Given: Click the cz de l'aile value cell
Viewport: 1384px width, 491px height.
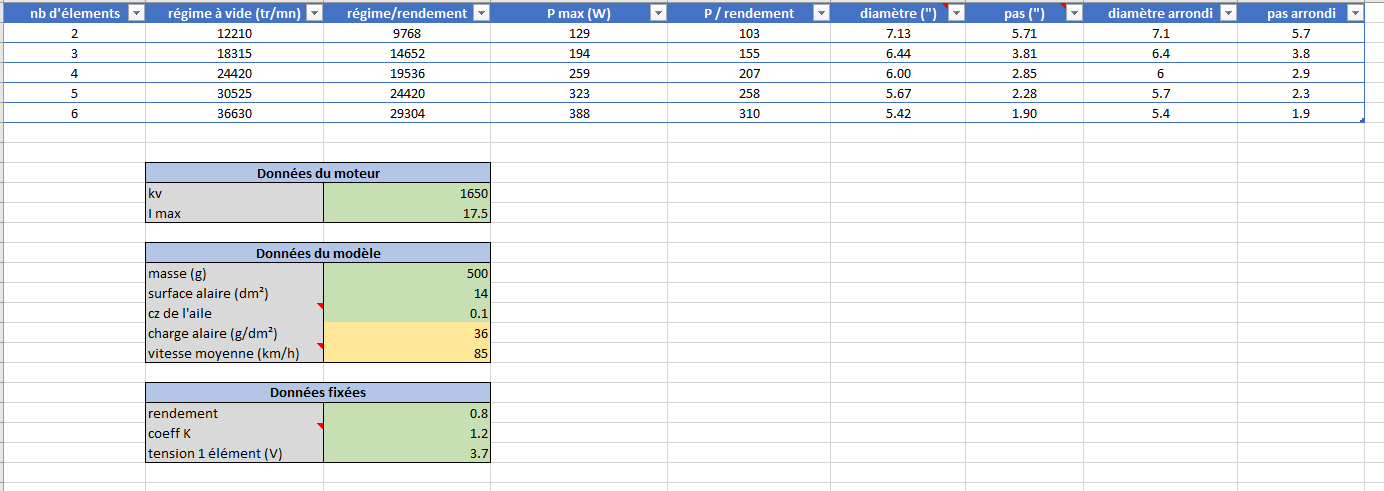Looking at the screenshot, I should pos(407,313).
